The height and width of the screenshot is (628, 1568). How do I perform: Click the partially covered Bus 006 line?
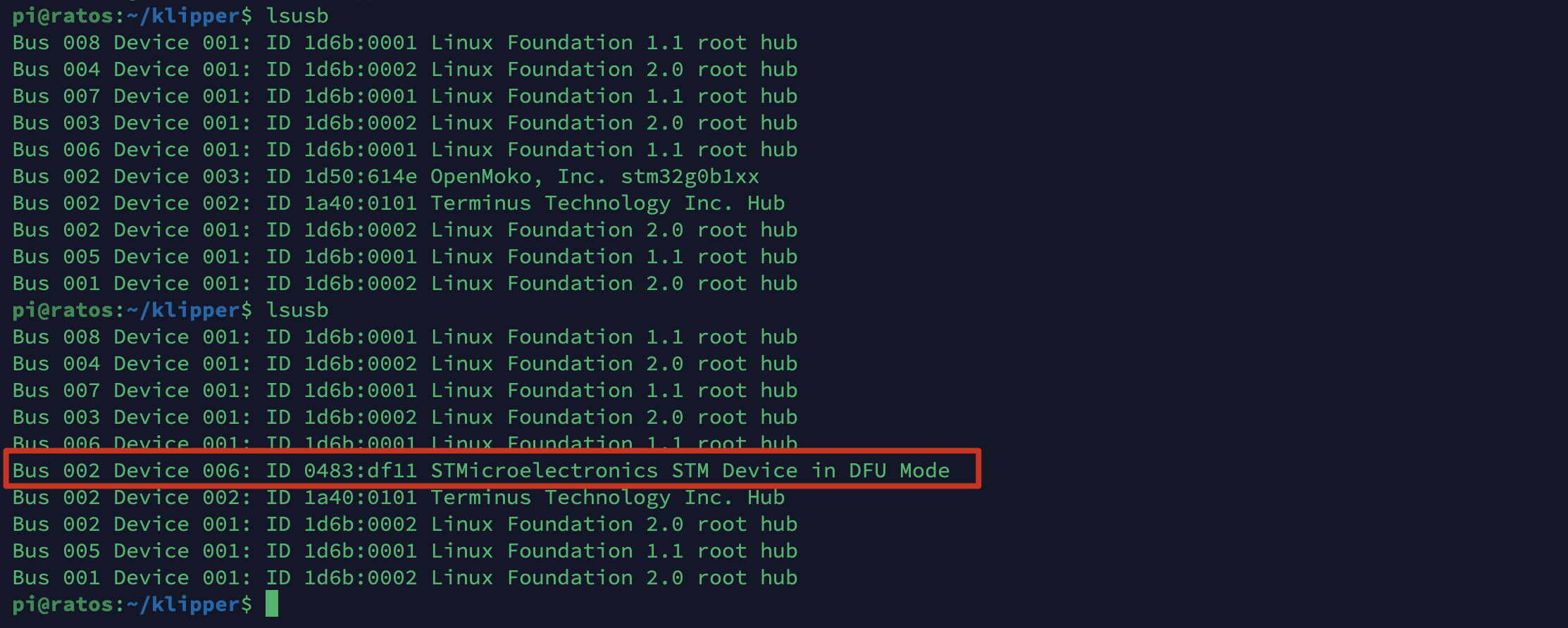click(x=404, y=442)
